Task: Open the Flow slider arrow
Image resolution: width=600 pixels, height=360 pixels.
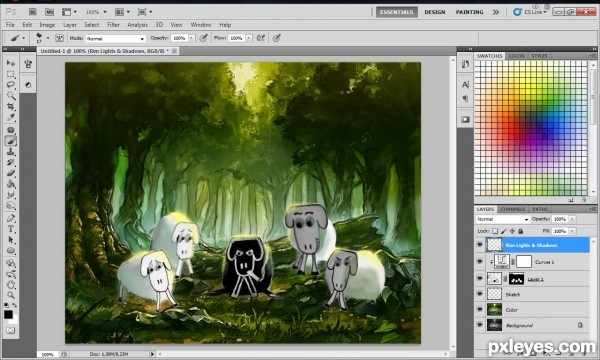Action: [249, 38]
